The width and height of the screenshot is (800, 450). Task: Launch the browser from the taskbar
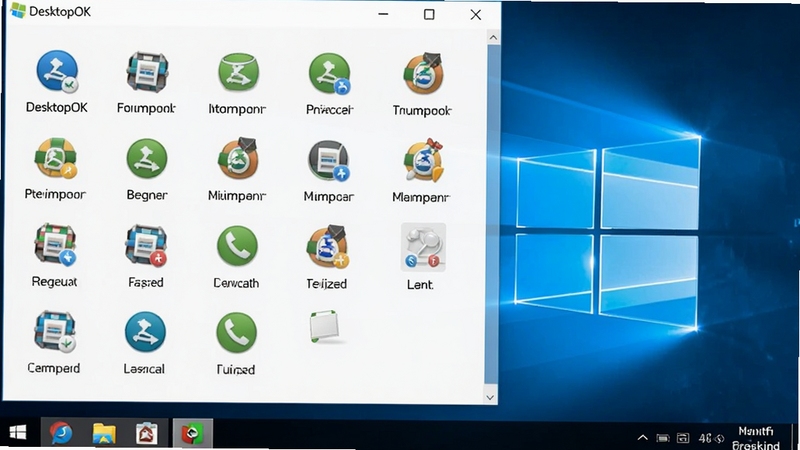coord(61,434)
